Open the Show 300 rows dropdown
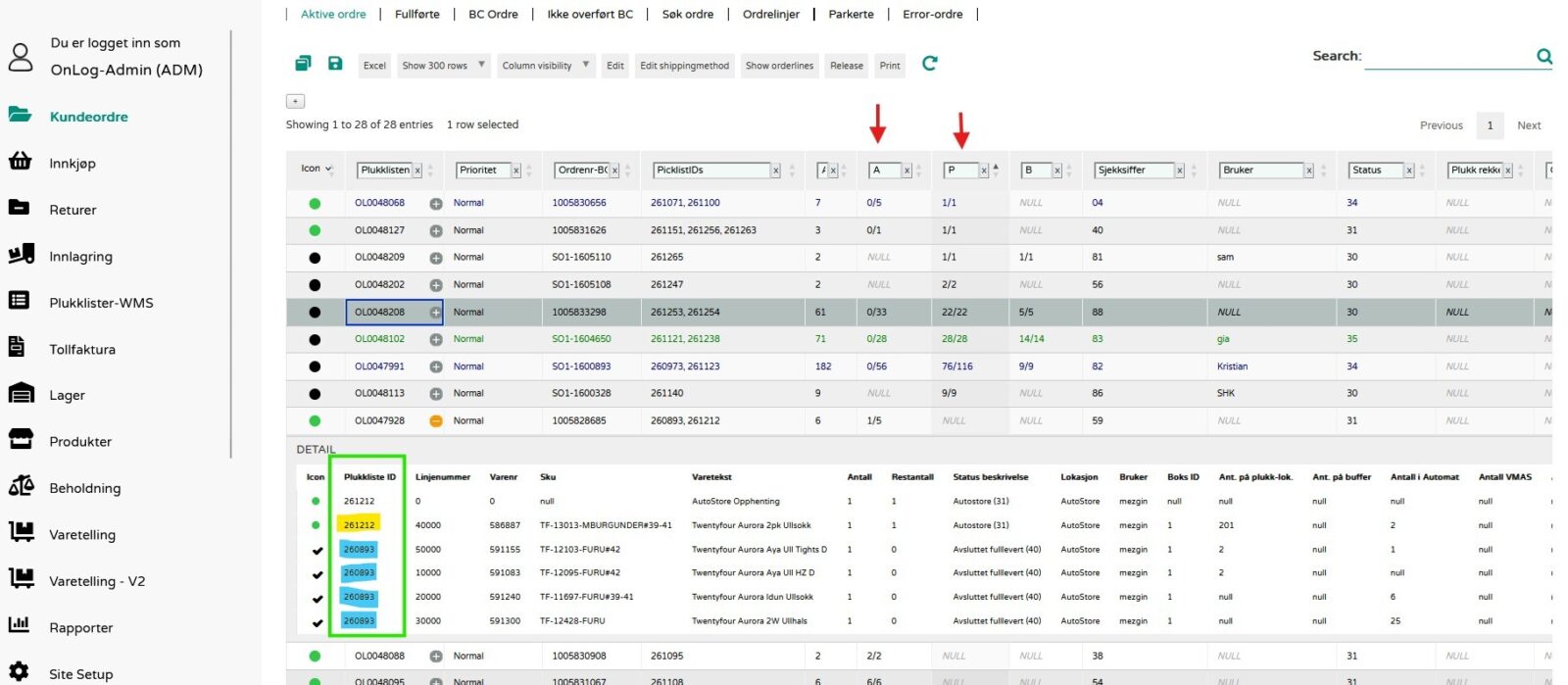The width and height of the screenshot is (1568, 685). pos(444,66)
